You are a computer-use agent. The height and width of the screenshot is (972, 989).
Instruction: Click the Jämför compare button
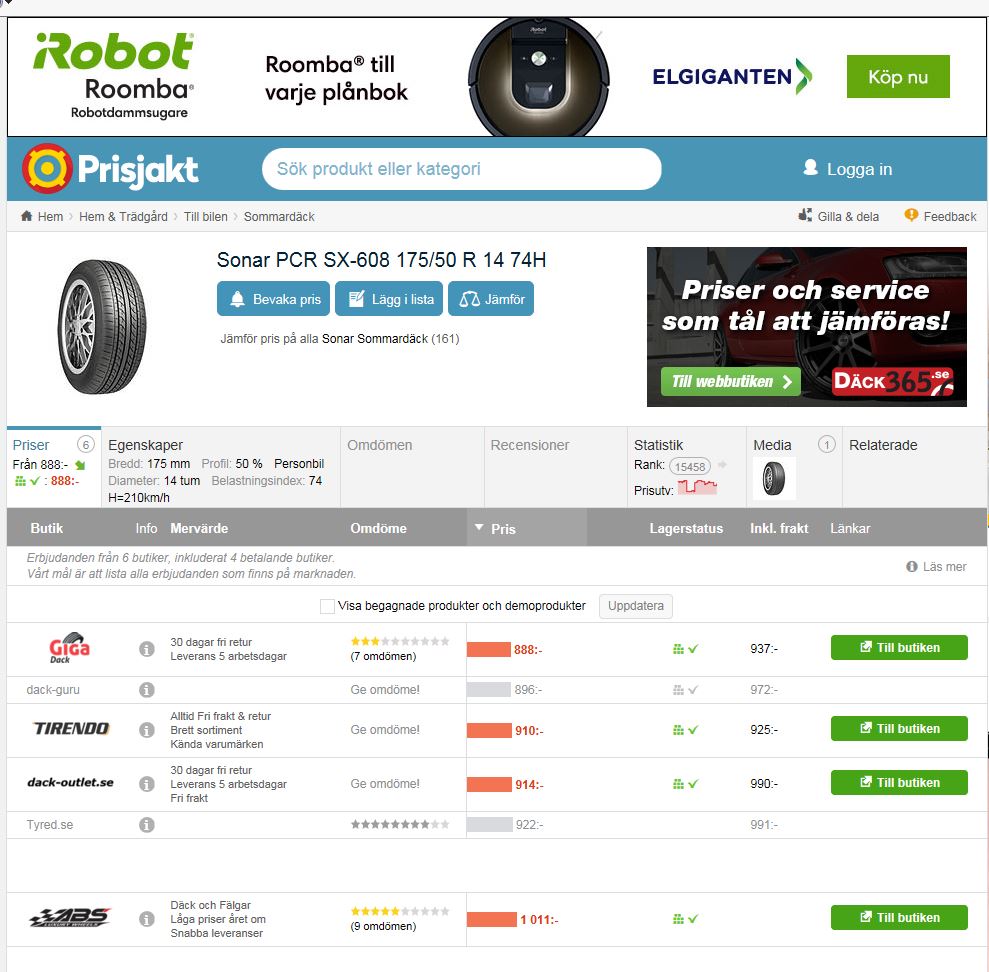click(491, 298)
